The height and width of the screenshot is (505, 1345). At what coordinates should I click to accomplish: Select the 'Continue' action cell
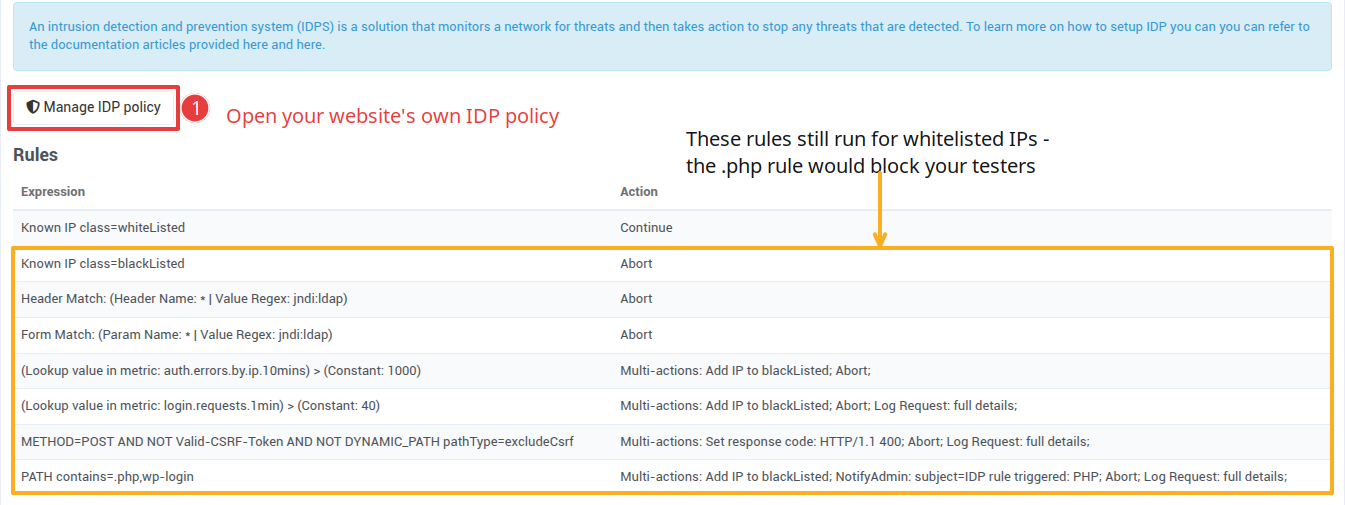click(x=646, y=227)
